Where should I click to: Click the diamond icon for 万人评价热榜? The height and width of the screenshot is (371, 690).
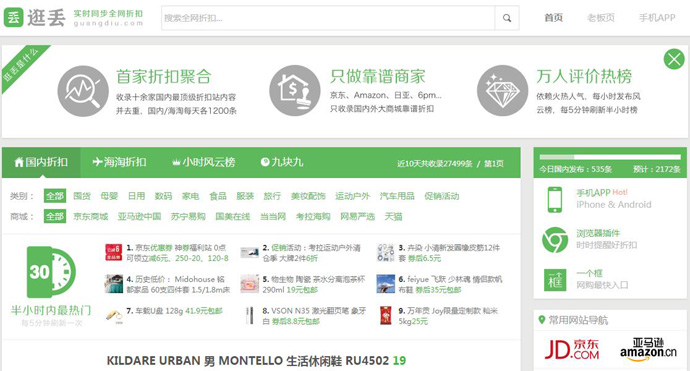(503, 91)
